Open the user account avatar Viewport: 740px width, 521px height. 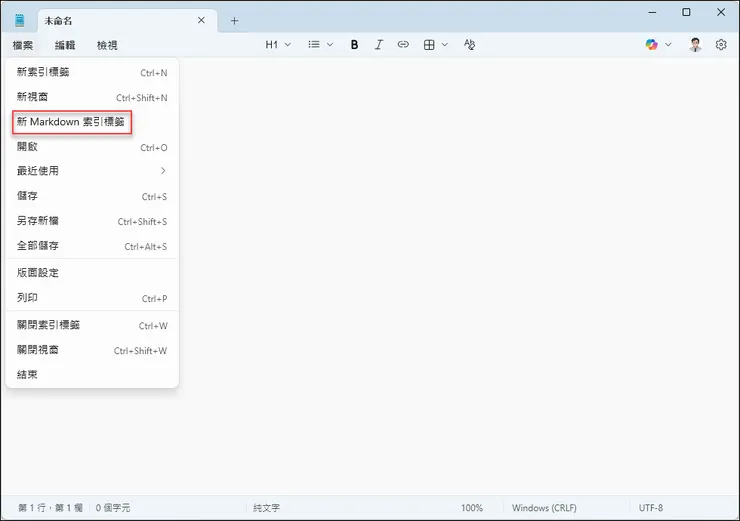coord(695,45)
